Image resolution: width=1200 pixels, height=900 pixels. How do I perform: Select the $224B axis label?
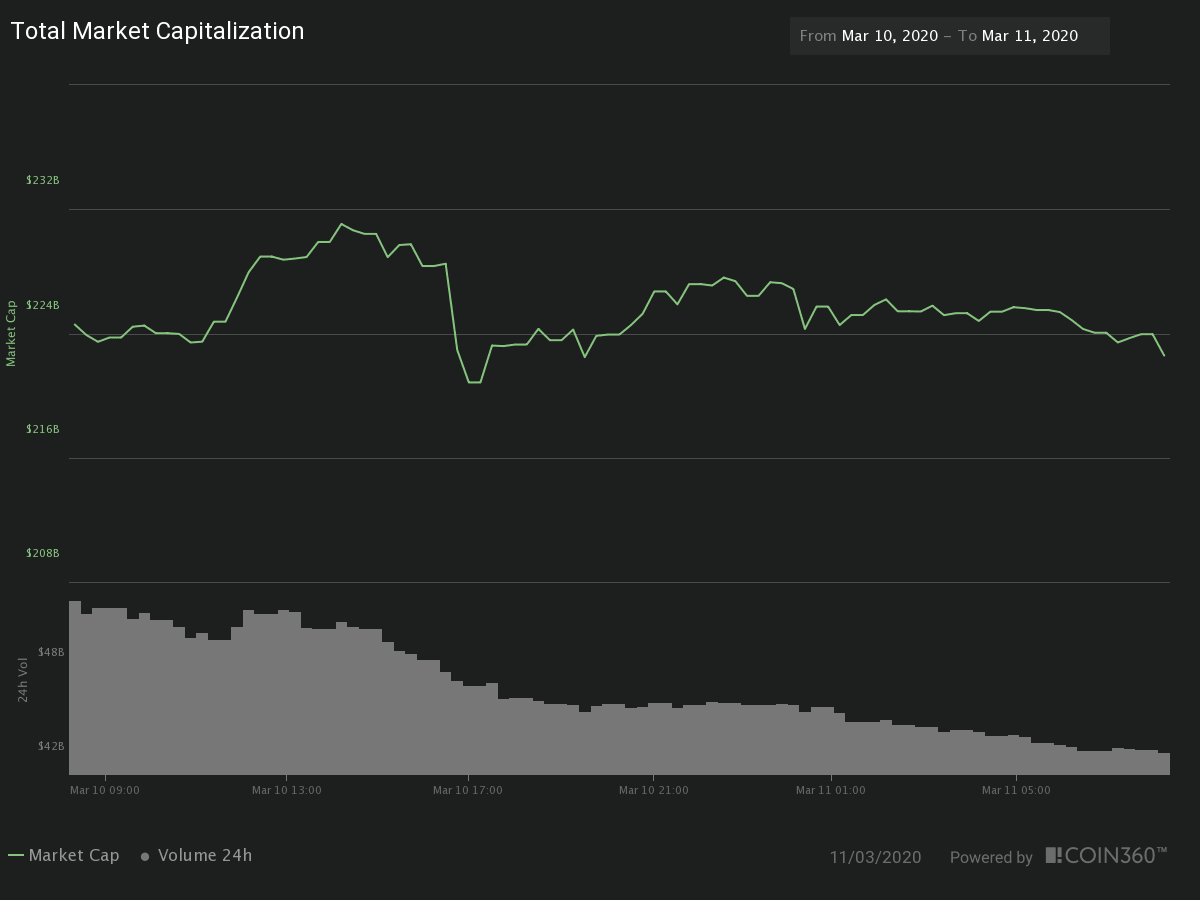43,305
